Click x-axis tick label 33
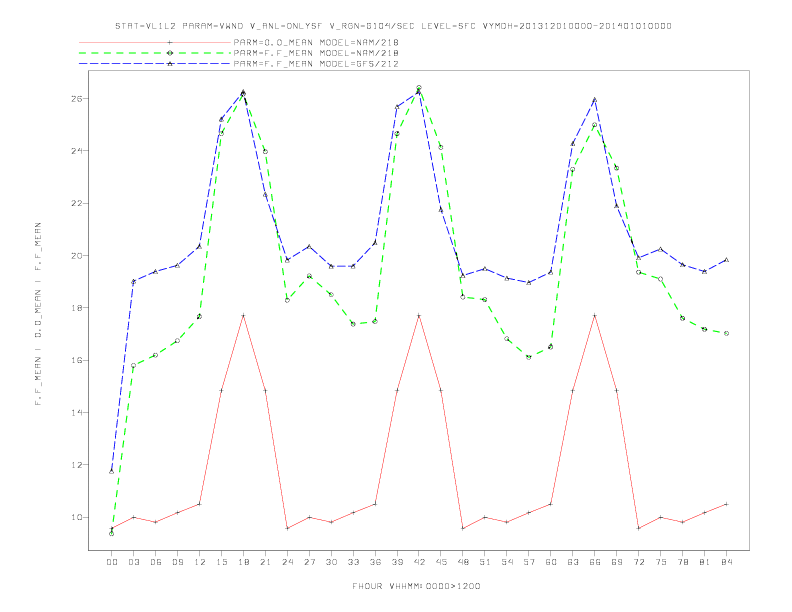 coord(353,562)
